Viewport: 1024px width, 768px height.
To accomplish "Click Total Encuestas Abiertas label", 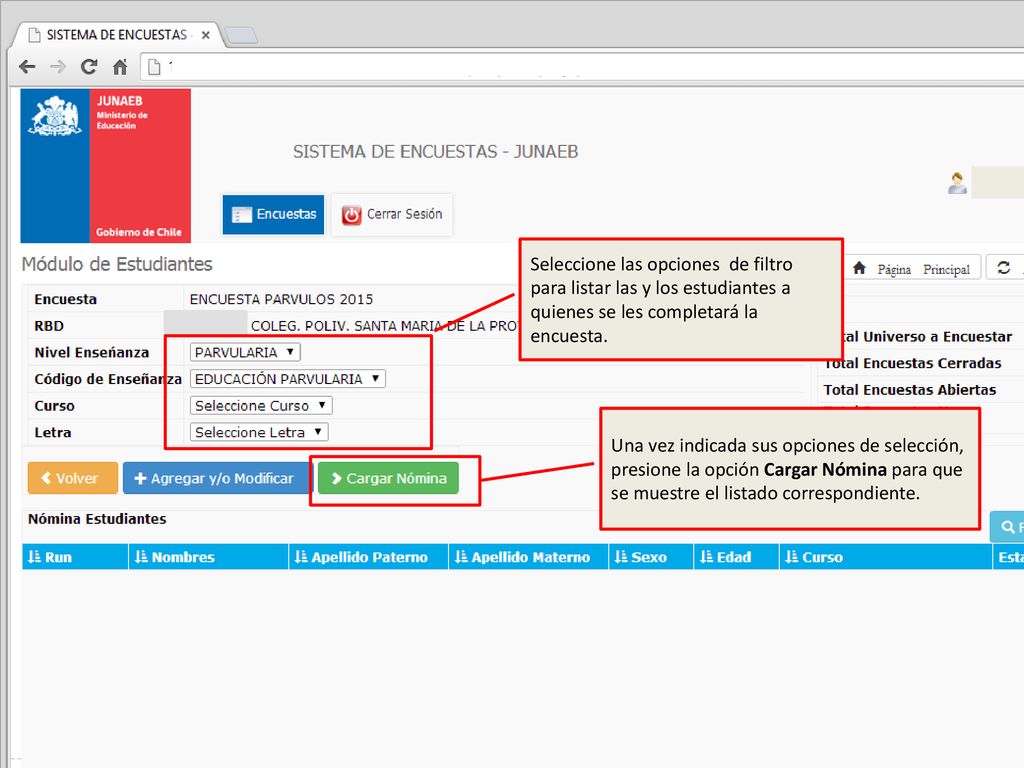I will 910,390.
